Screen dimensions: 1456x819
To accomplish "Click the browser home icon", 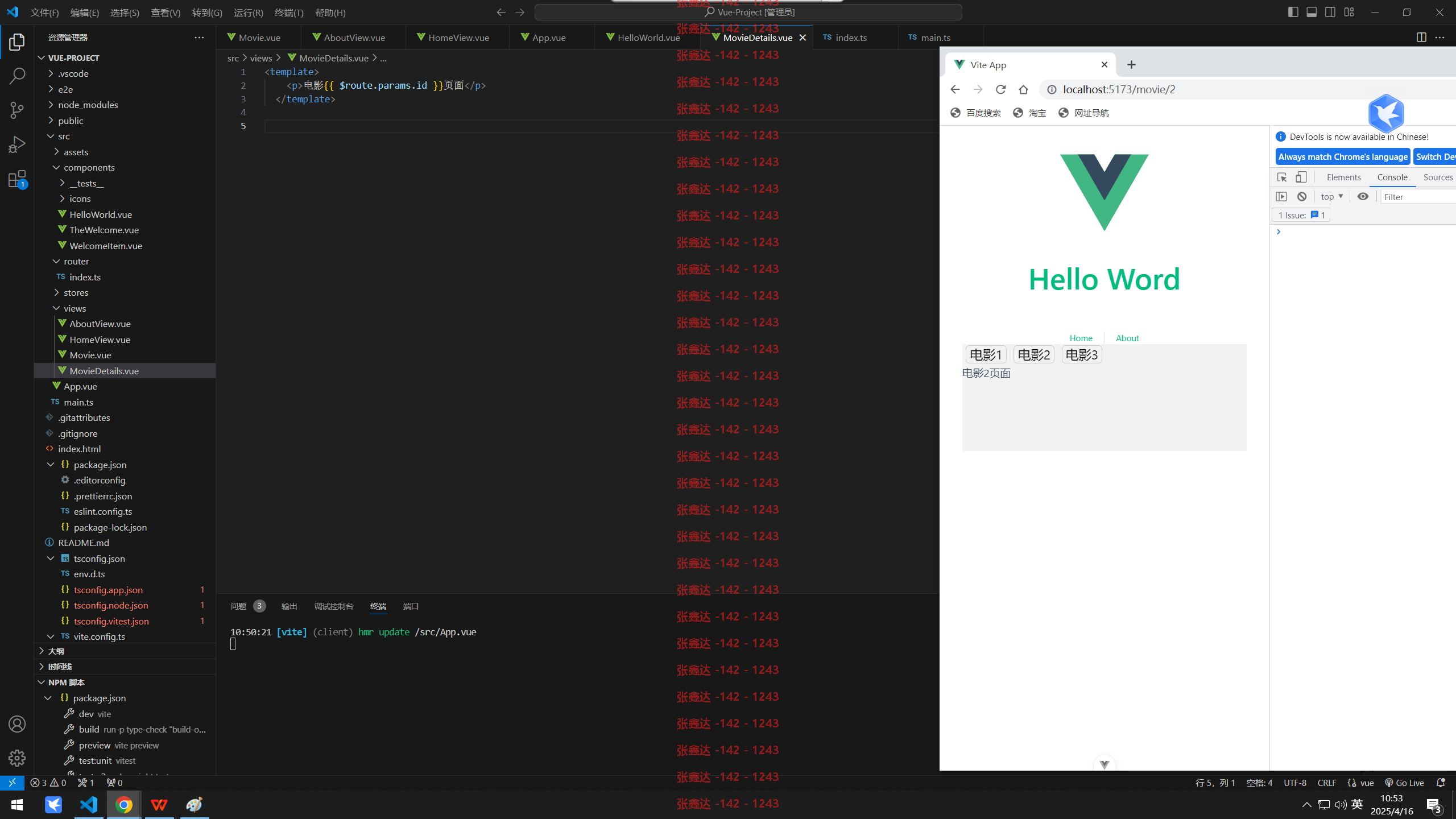I will click(1023, 89).
